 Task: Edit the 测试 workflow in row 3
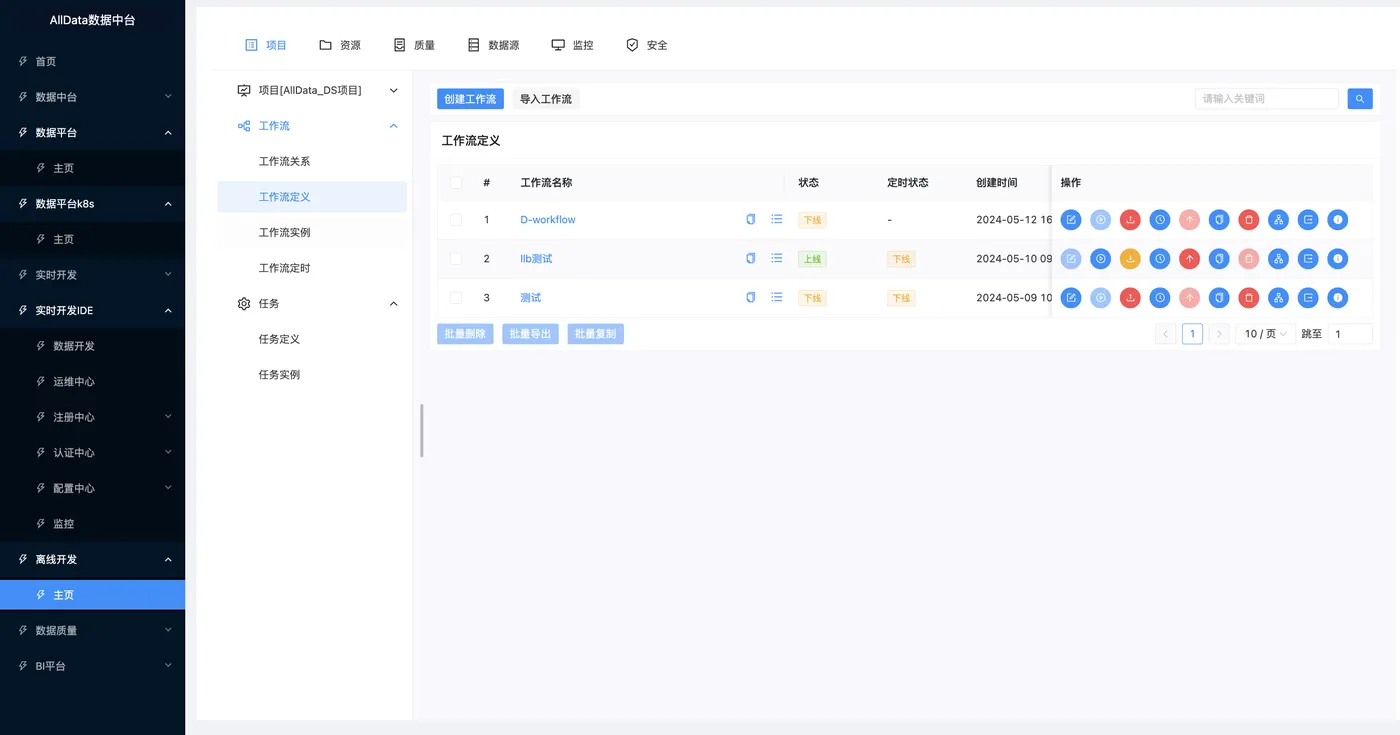[x=1071, y=298]
